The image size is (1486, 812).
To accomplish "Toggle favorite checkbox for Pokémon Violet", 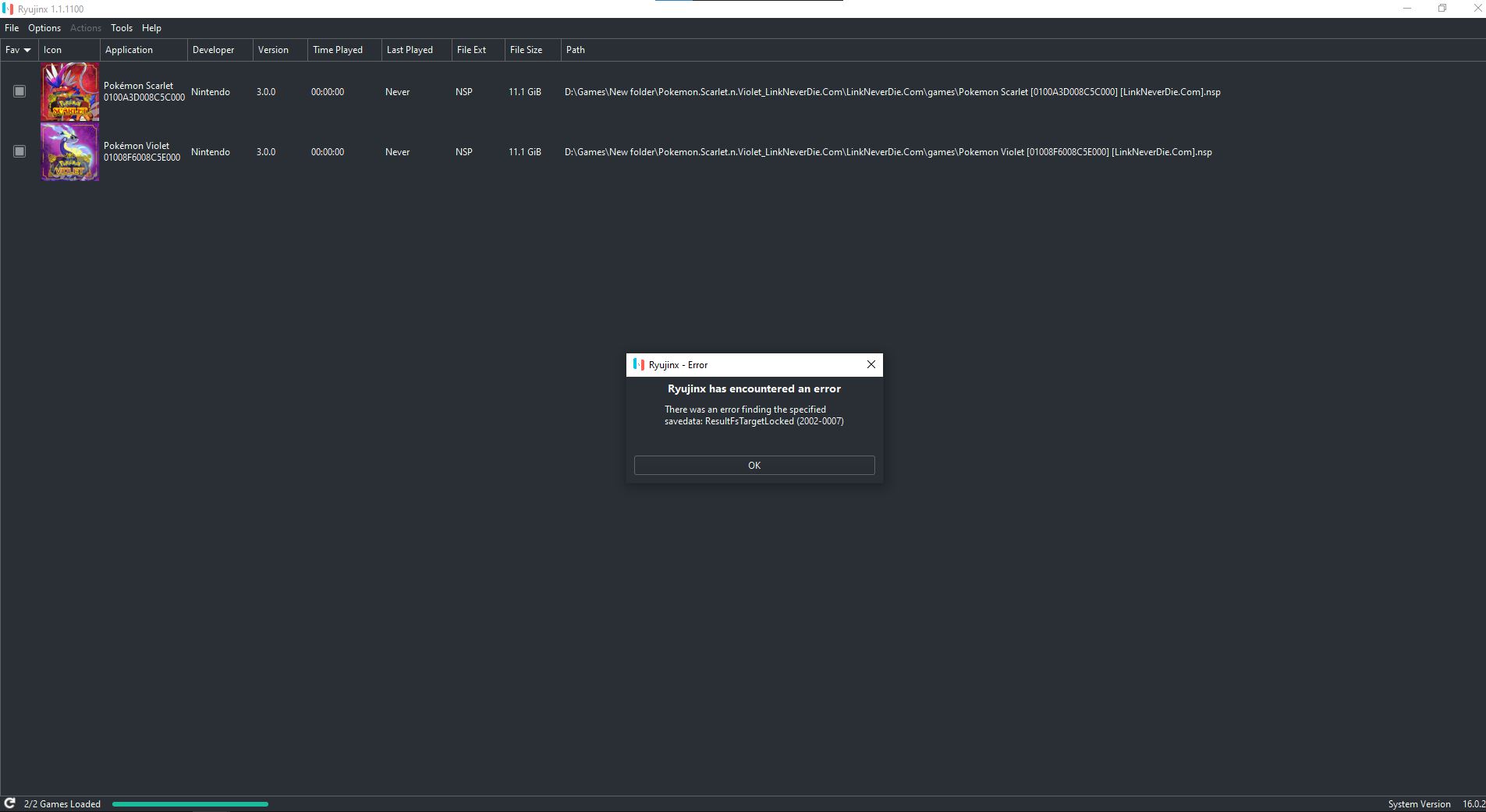I will [20, 151].
